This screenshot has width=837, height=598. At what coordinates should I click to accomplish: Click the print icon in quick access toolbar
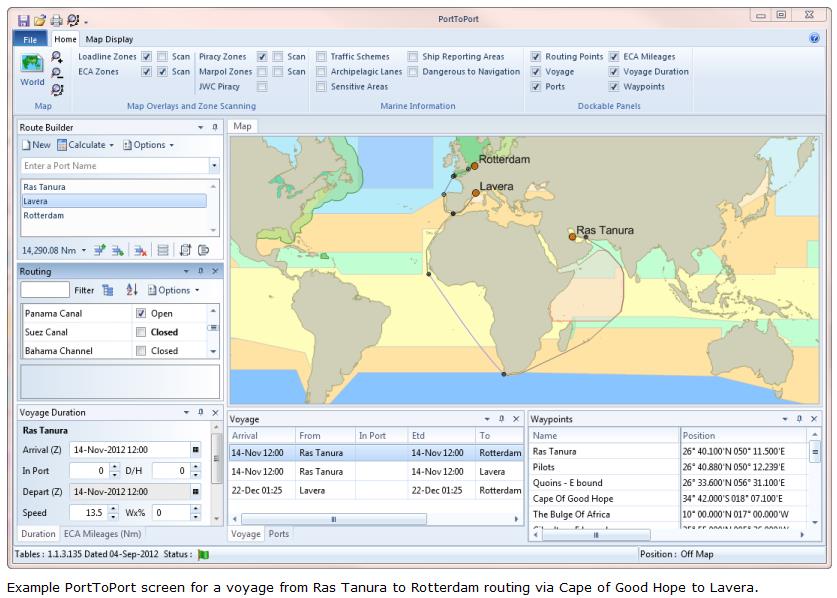(x=56, y=20)
